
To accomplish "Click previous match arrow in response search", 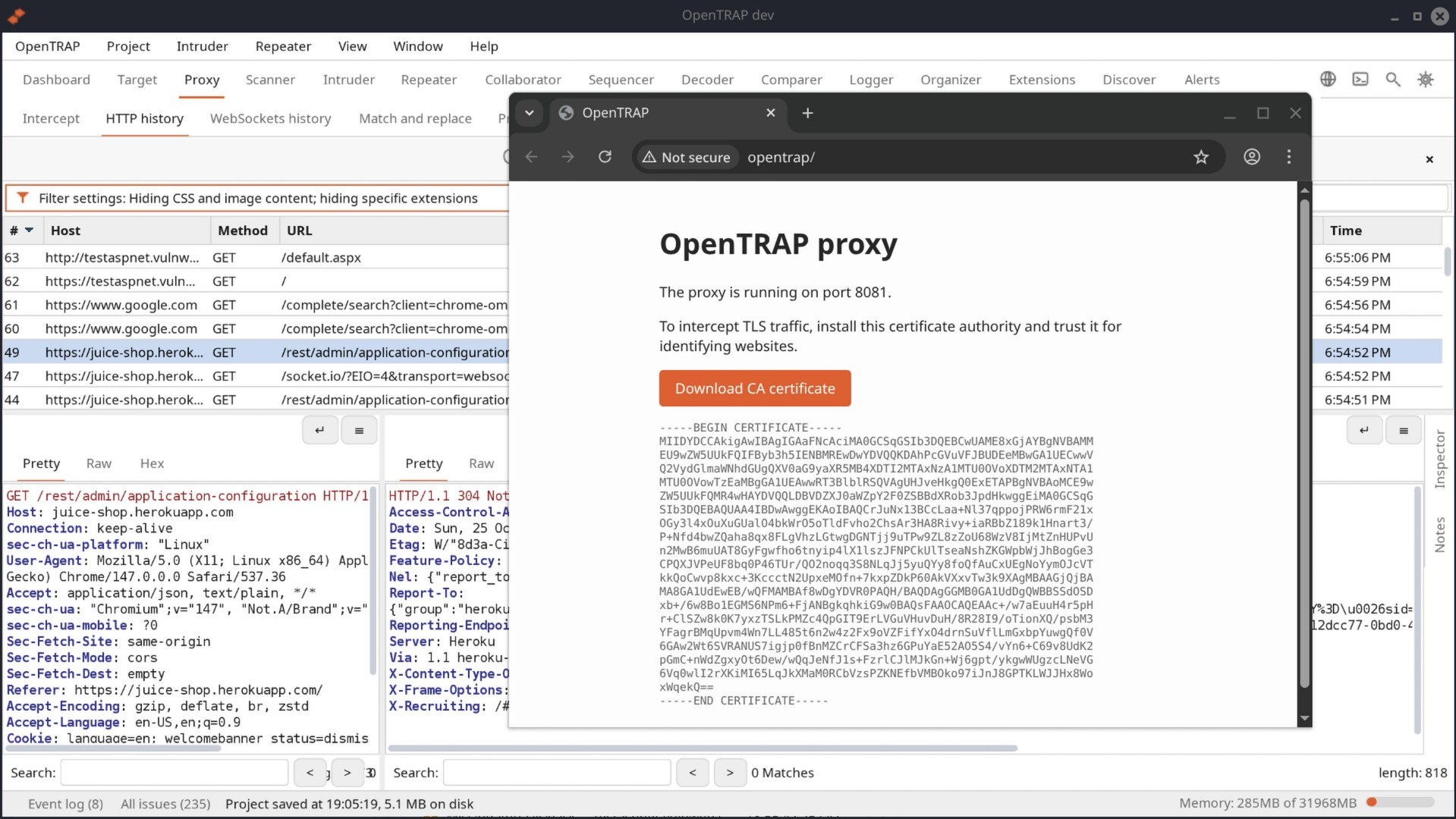I will click(692, 772).
